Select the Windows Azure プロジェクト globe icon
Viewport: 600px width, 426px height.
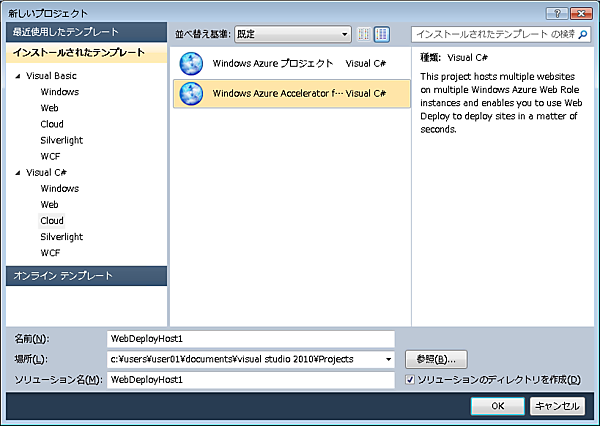191,64
